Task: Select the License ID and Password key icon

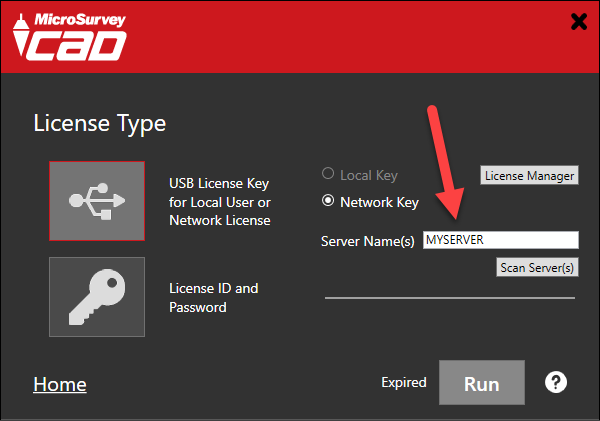Action: pyautogui.click(x=97, y=297)
